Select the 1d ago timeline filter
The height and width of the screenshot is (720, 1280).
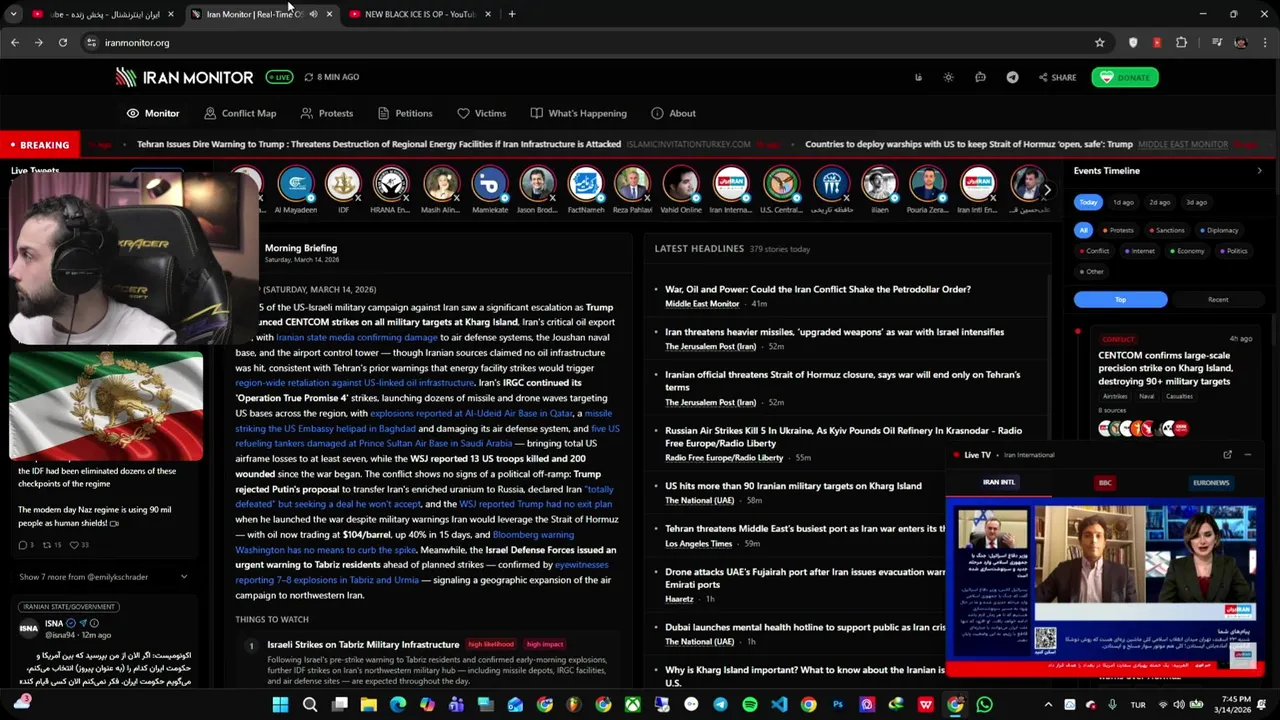[x=1123, y=202]
